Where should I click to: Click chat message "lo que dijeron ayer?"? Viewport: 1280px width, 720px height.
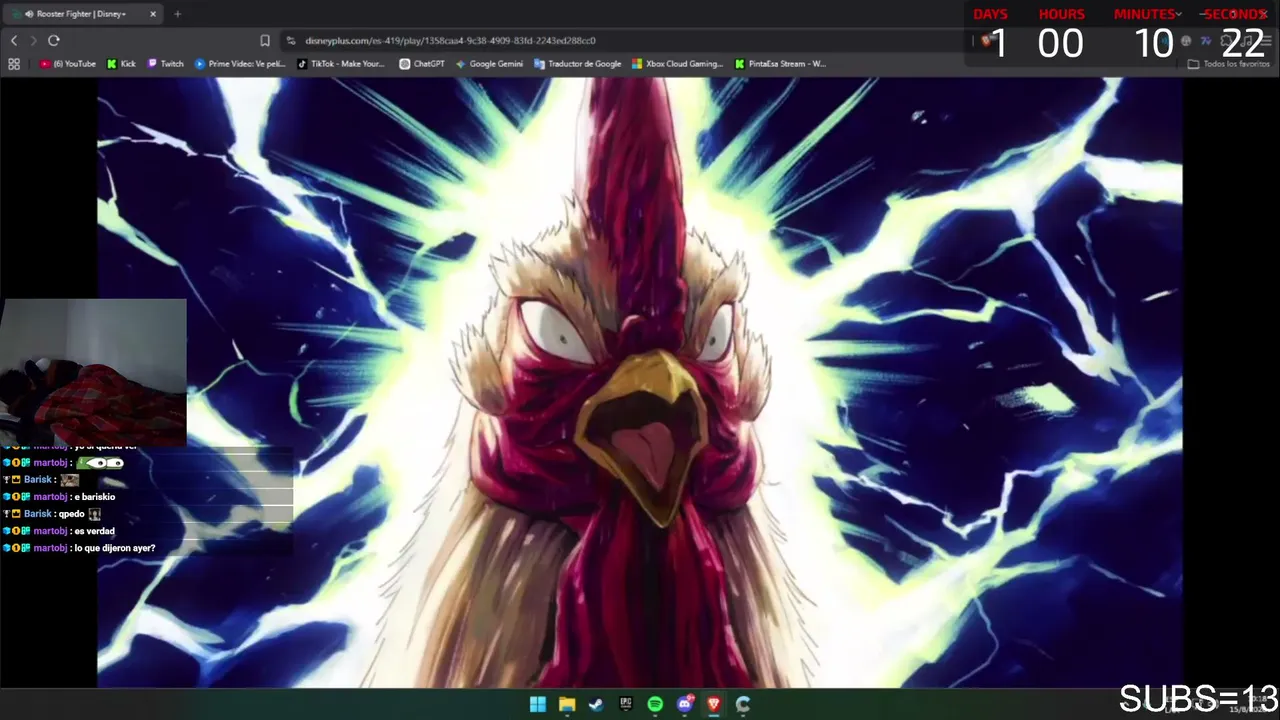[115, 548]
